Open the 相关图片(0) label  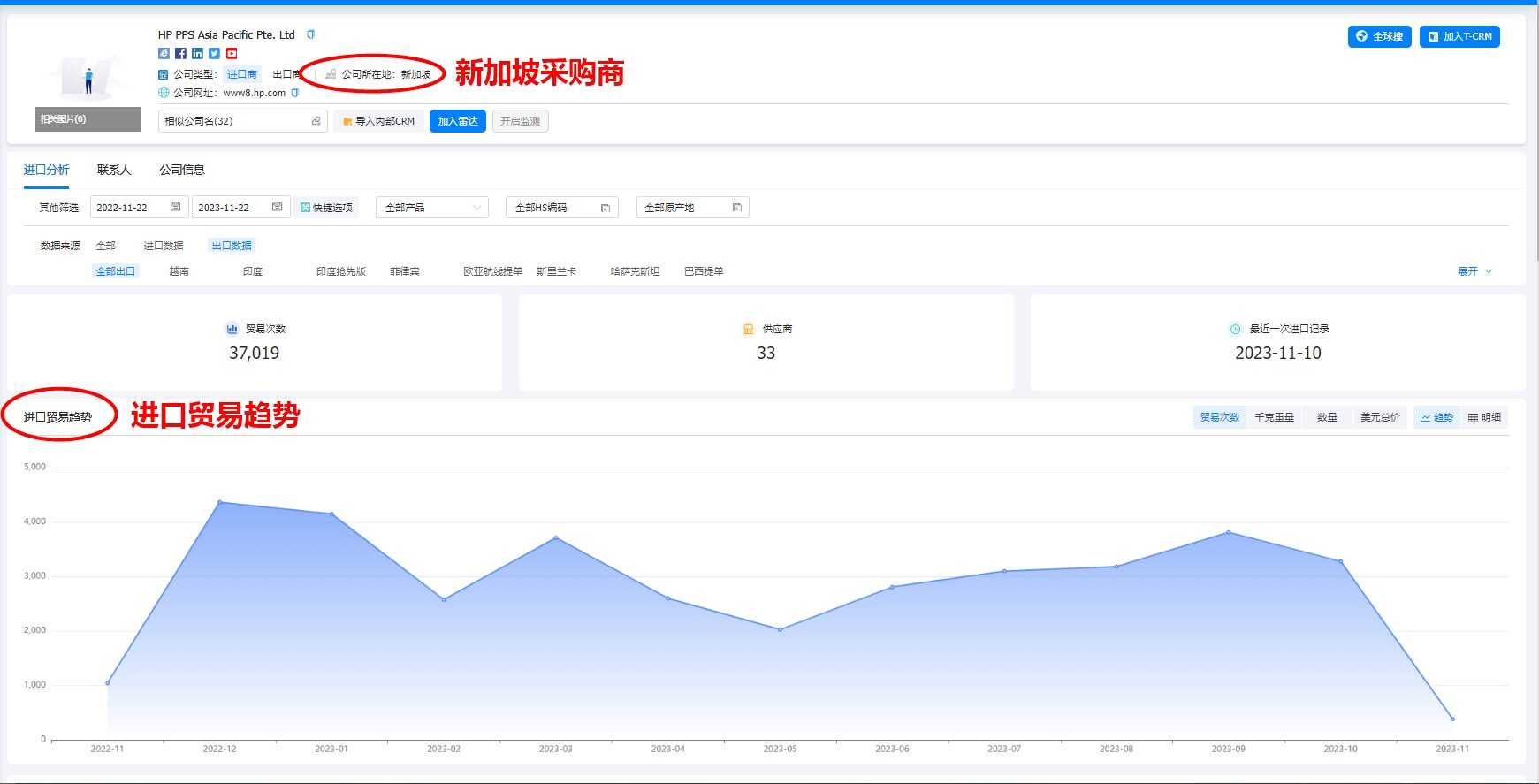pos(88,119)
